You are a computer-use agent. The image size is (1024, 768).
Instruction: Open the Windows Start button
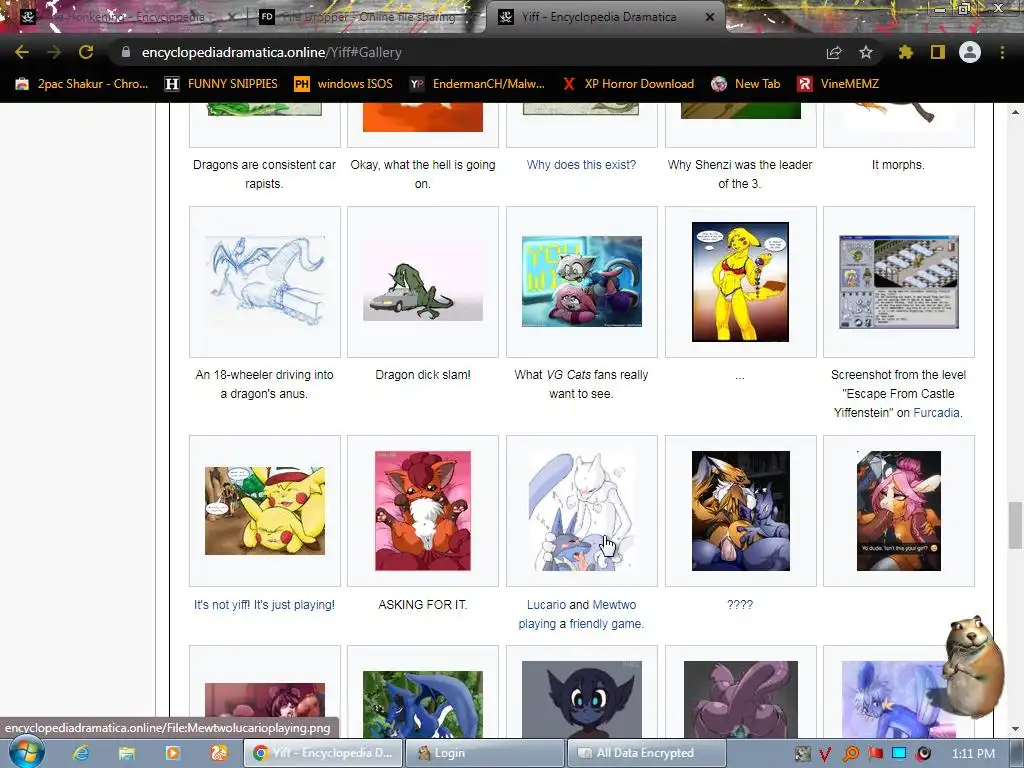click(x=26, y=752)
